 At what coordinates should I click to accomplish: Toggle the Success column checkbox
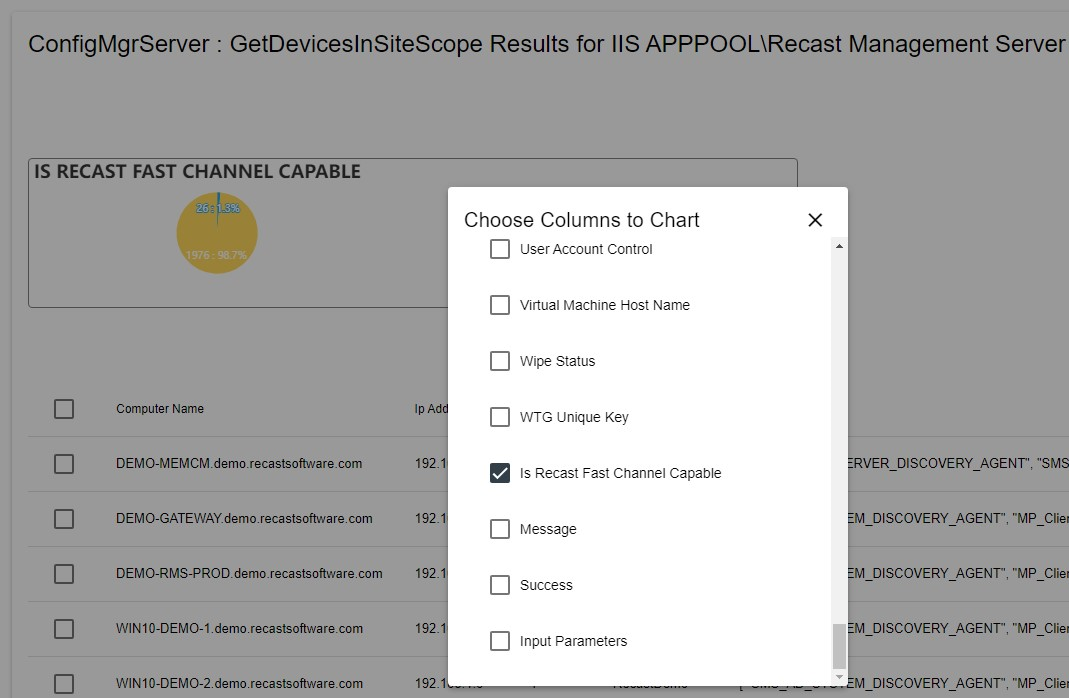[500, 585]
